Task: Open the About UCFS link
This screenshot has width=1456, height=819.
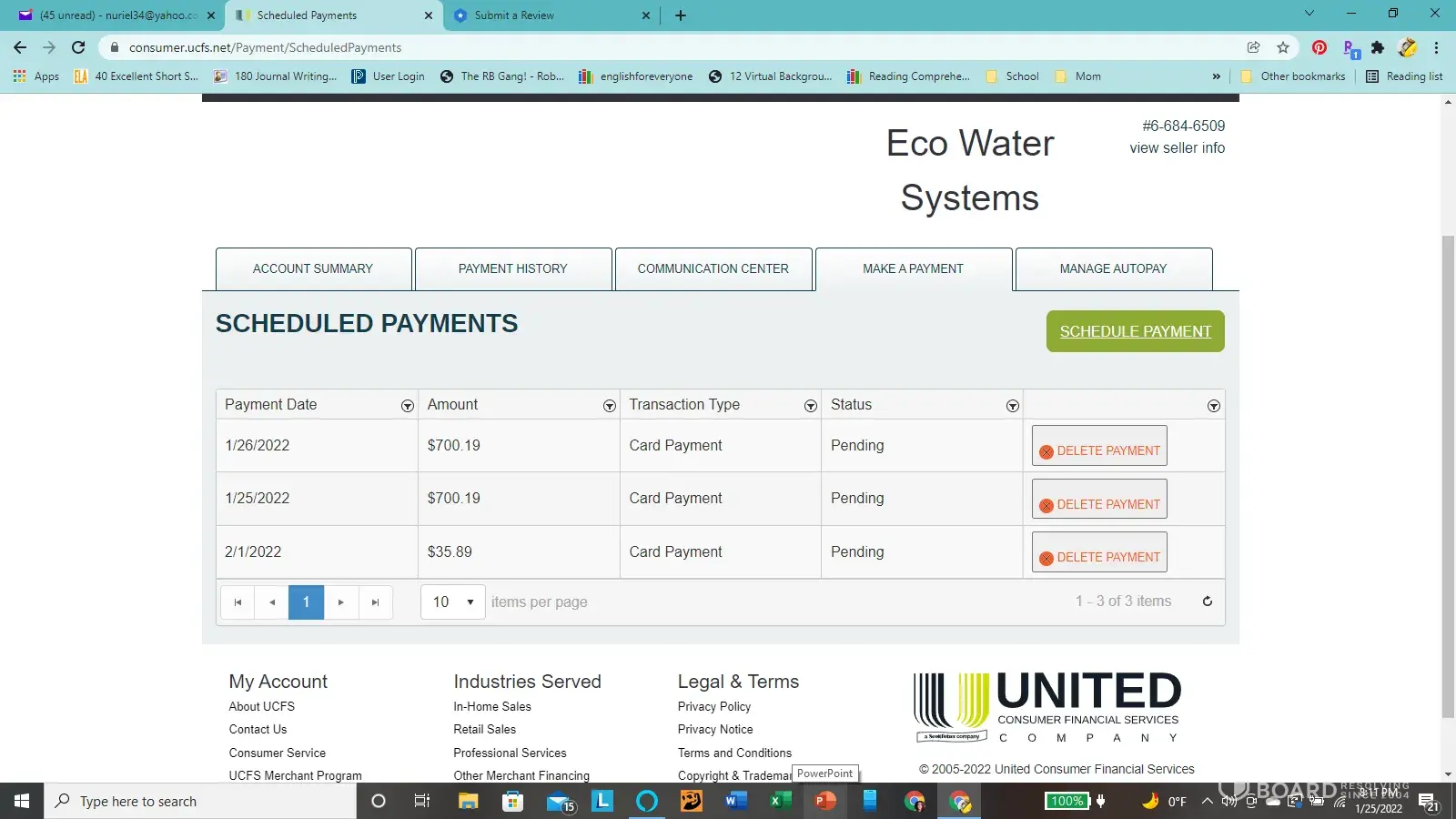Action: tap(262, 707)
